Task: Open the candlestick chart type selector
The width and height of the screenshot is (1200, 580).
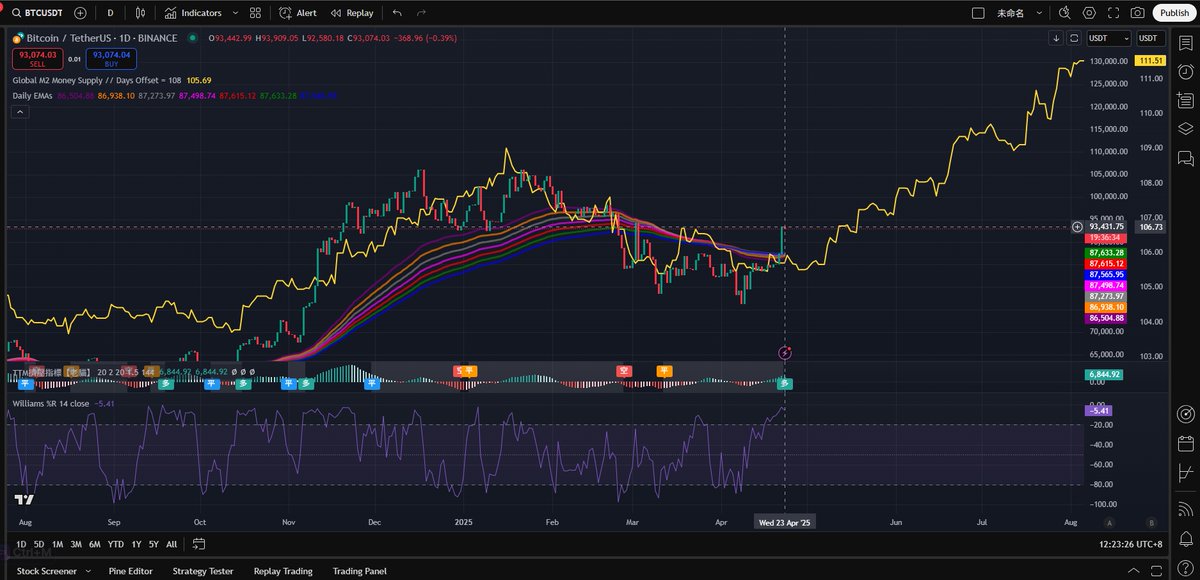Action: coord(141,13)
